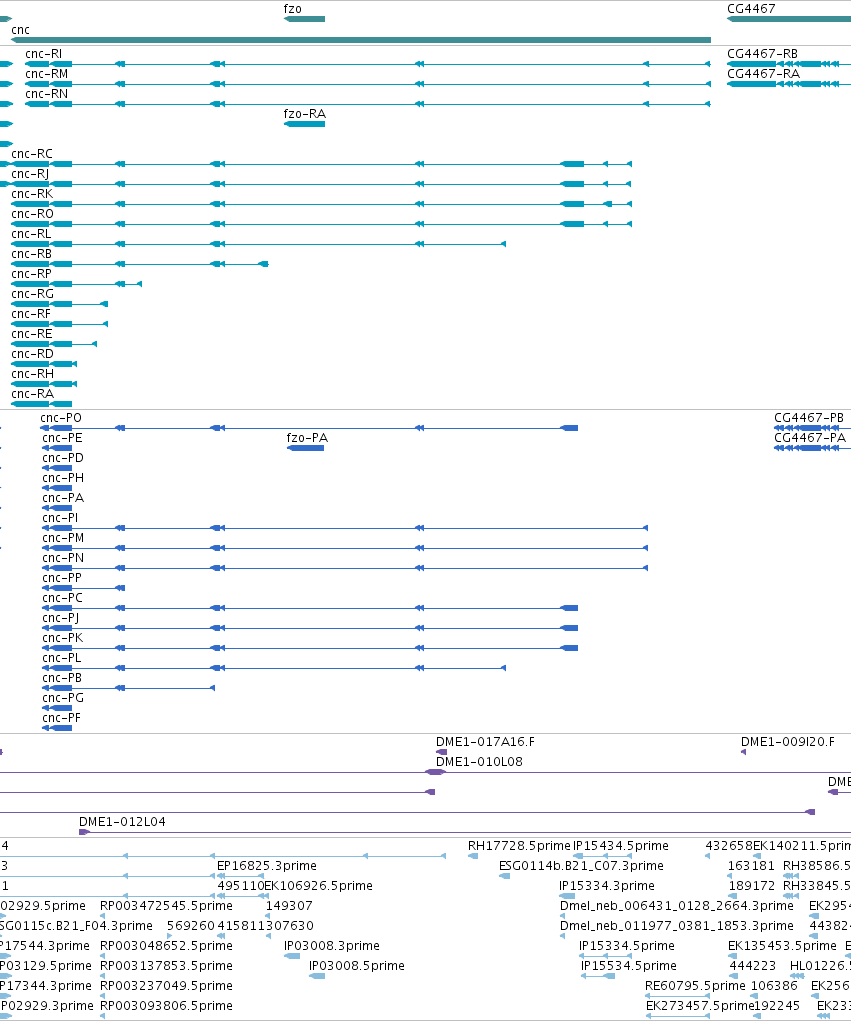Screen dimensions: 851x1021
Task: Click the IP03008.3prime EST label
Action: pos(331,945)
